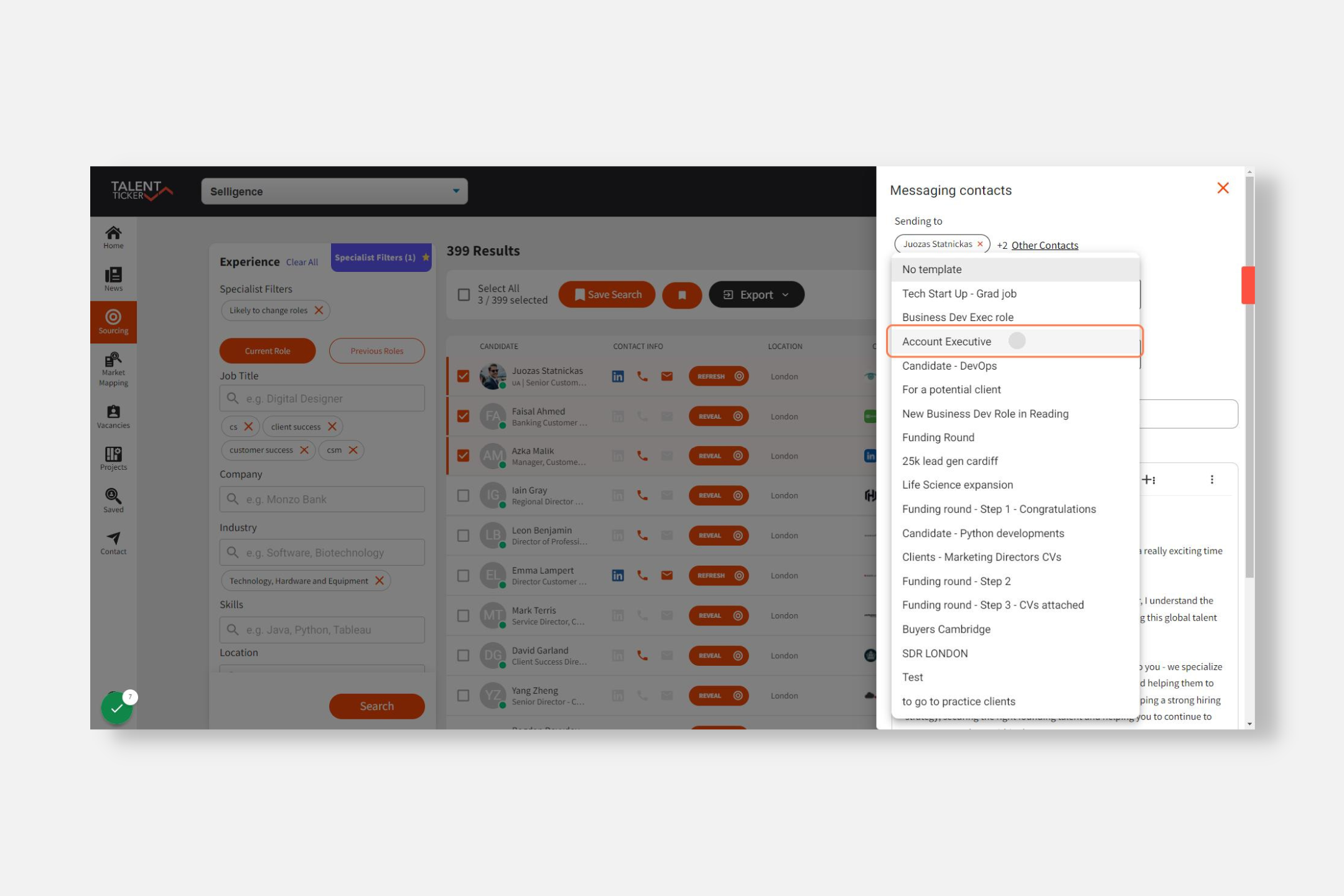1344x896 pixels.
Task: Click David Garland phone icon
Action: click(642, 656)
